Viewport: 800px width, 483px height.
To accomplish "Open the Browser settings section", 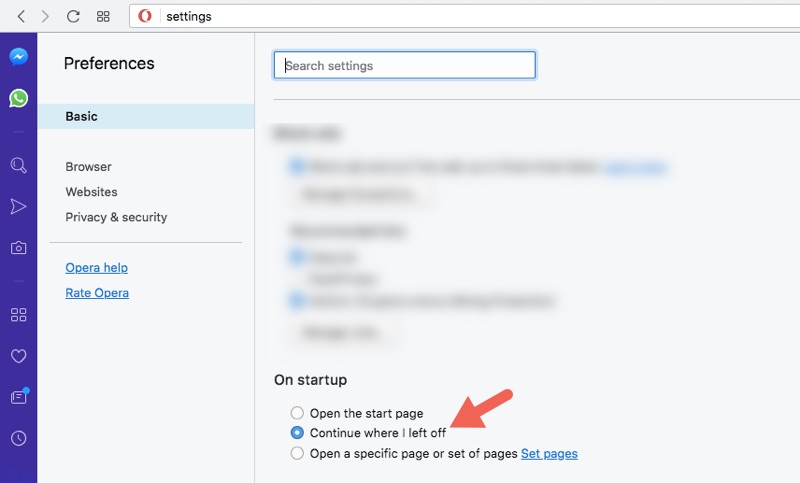I will 88,167.
